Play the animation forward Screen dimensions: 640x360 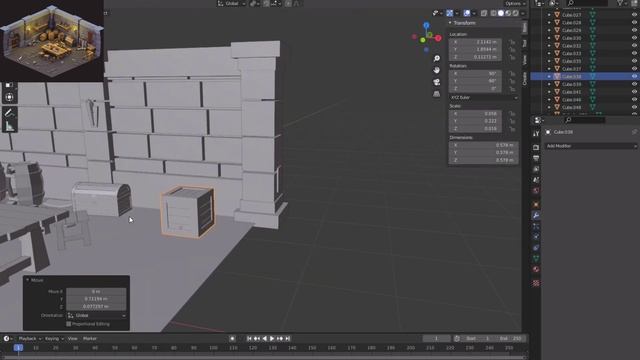coord(272,338)
